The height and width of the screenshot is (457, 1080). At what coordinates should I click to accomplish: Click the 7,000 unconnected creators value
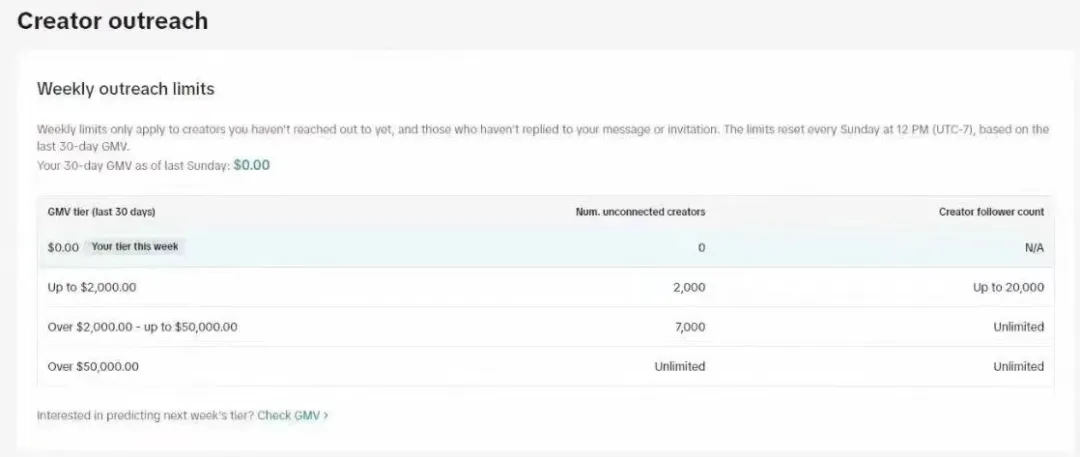(x=689, y=327)
